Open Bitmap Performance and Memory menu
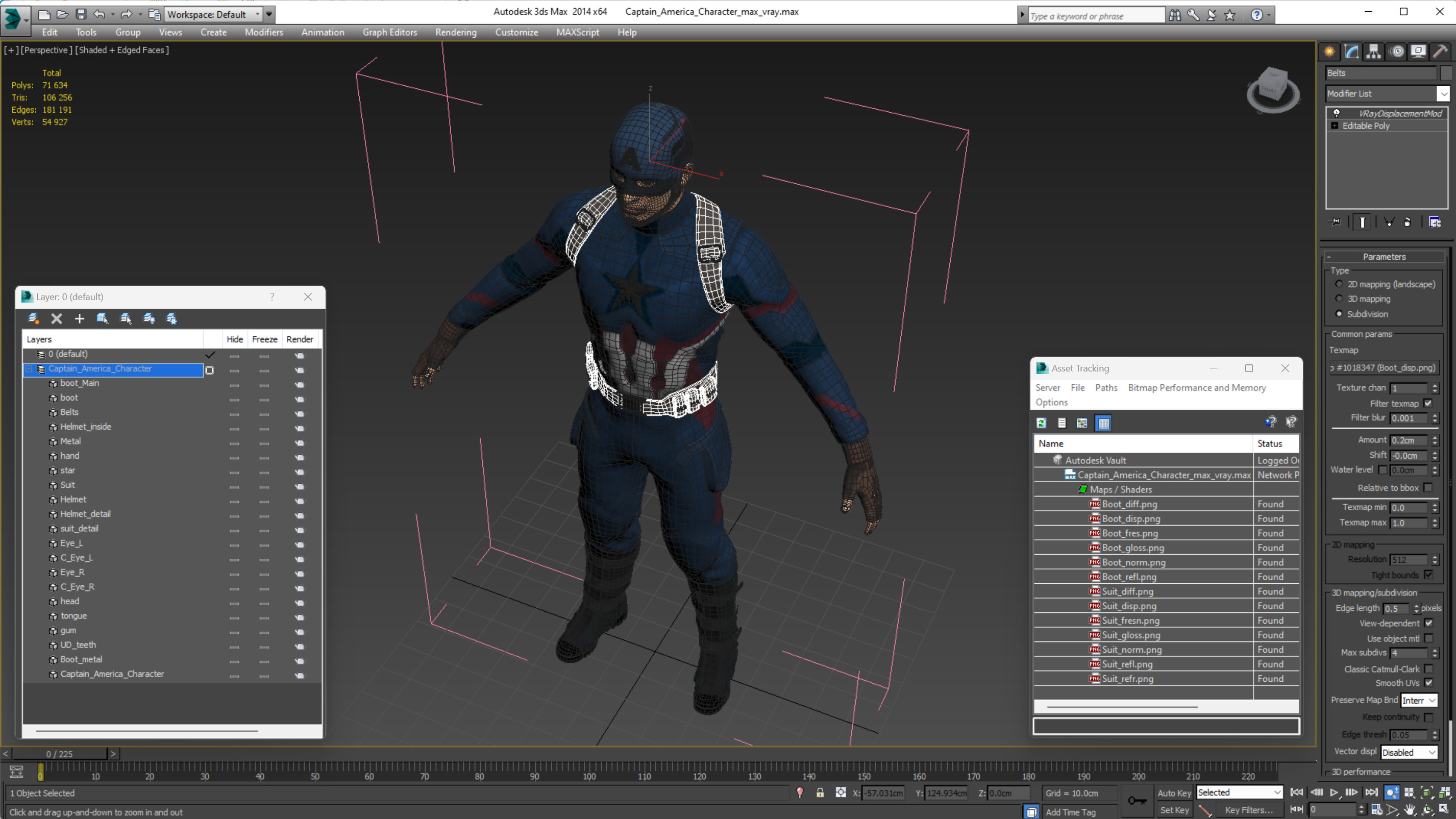 (1197, 387)
